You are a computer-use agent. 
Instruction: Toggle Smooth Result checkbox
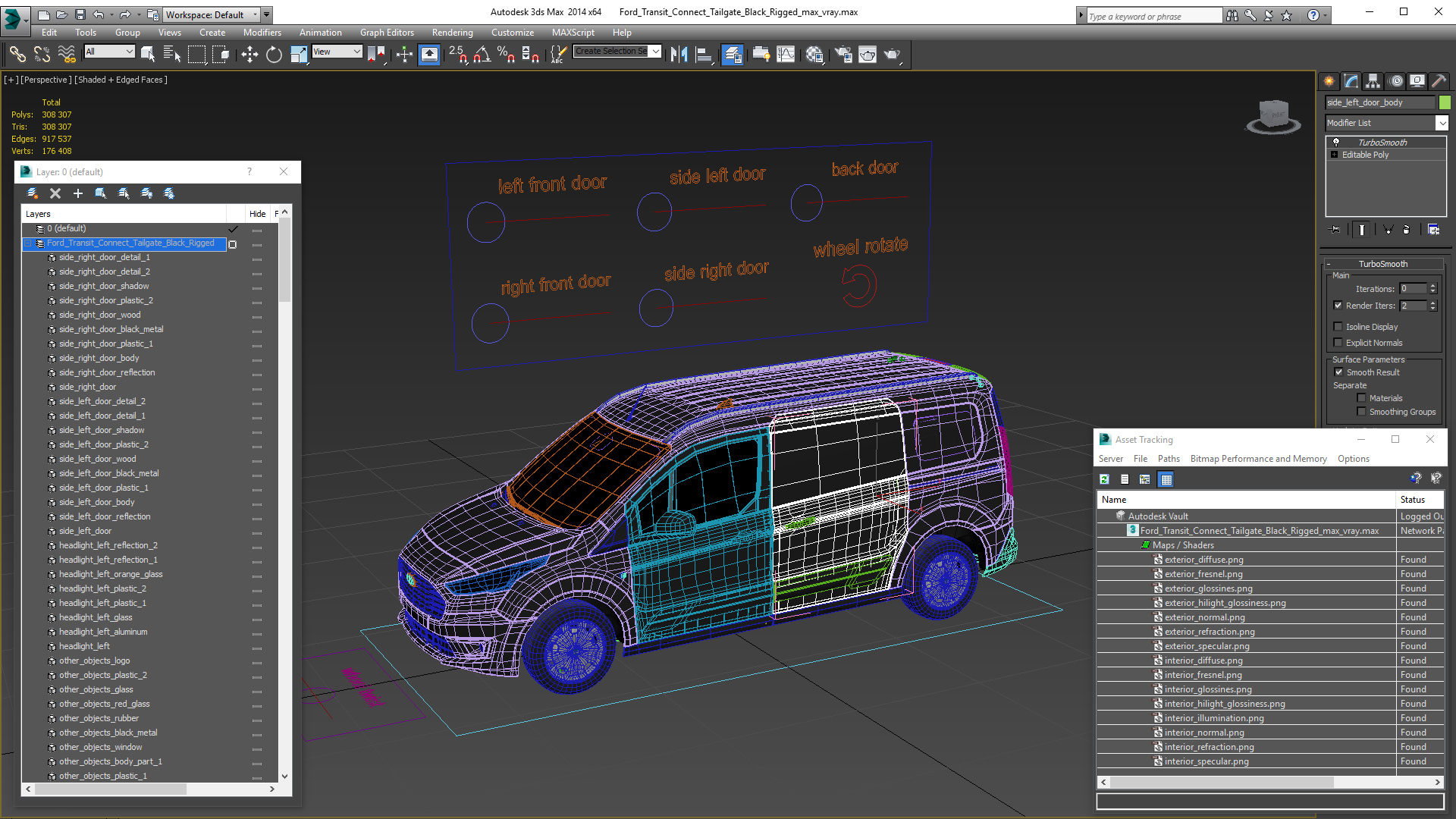(x=1338, y=372)
